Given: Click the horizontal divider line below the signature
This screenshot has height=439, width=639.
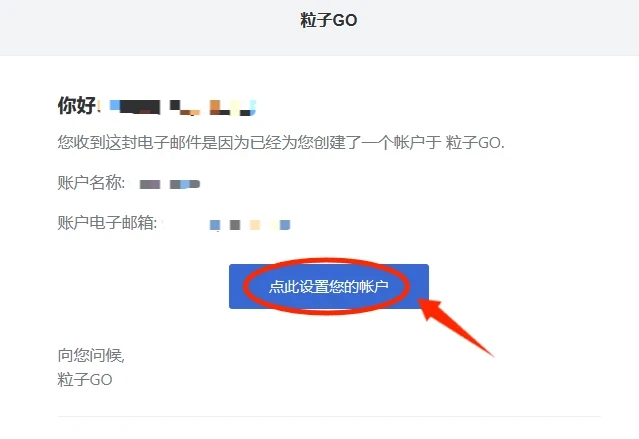Looking at the screenshot, I should pos(329,417).
